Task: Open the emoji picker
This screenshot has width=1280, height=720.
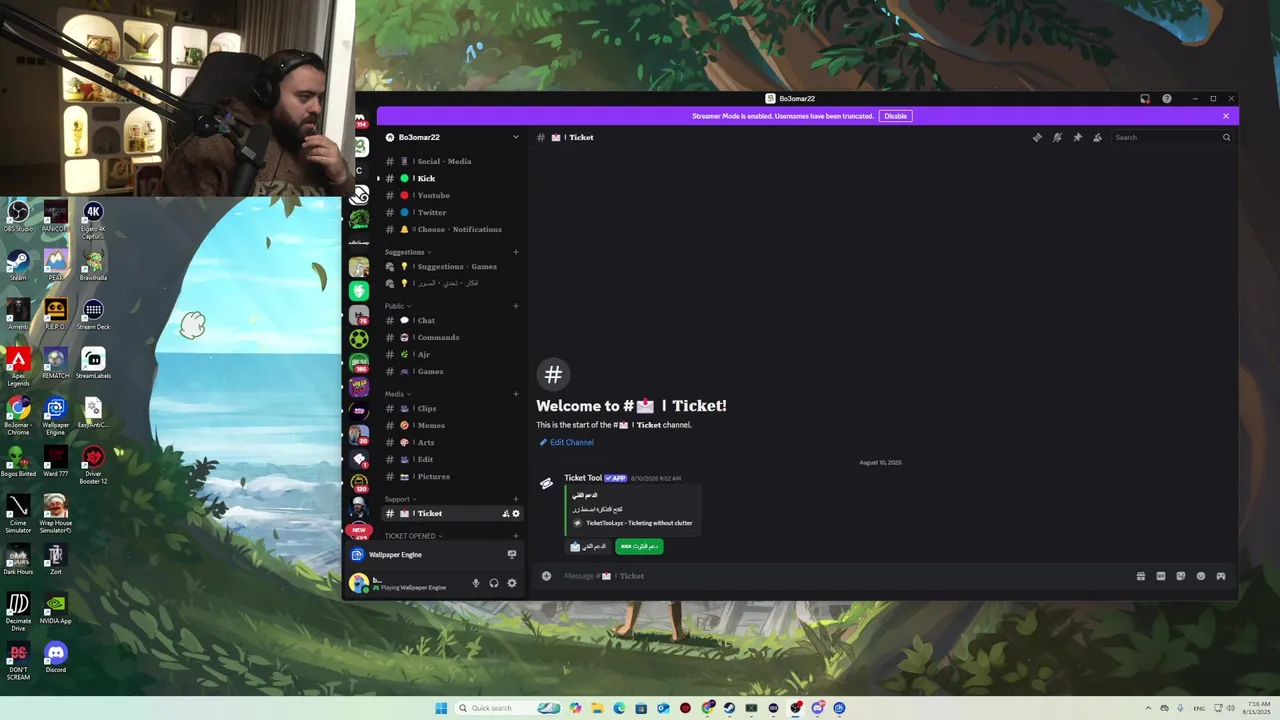Action: (x=1201, y=576)
